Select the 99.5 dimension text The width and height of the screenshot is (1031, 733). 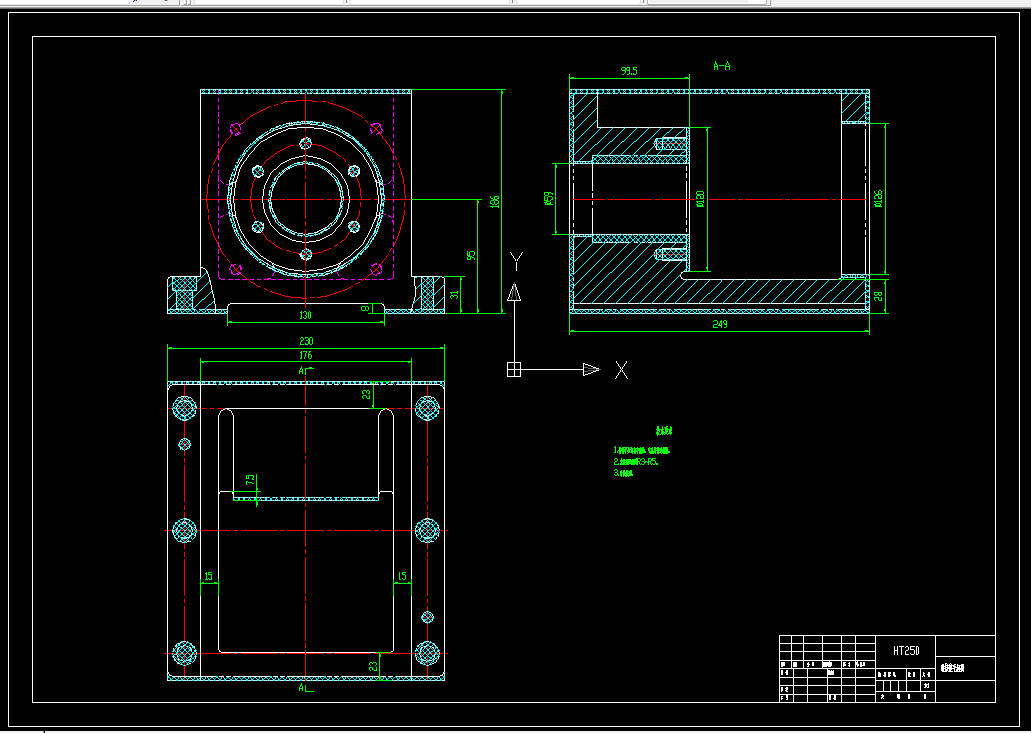point(629,71)
